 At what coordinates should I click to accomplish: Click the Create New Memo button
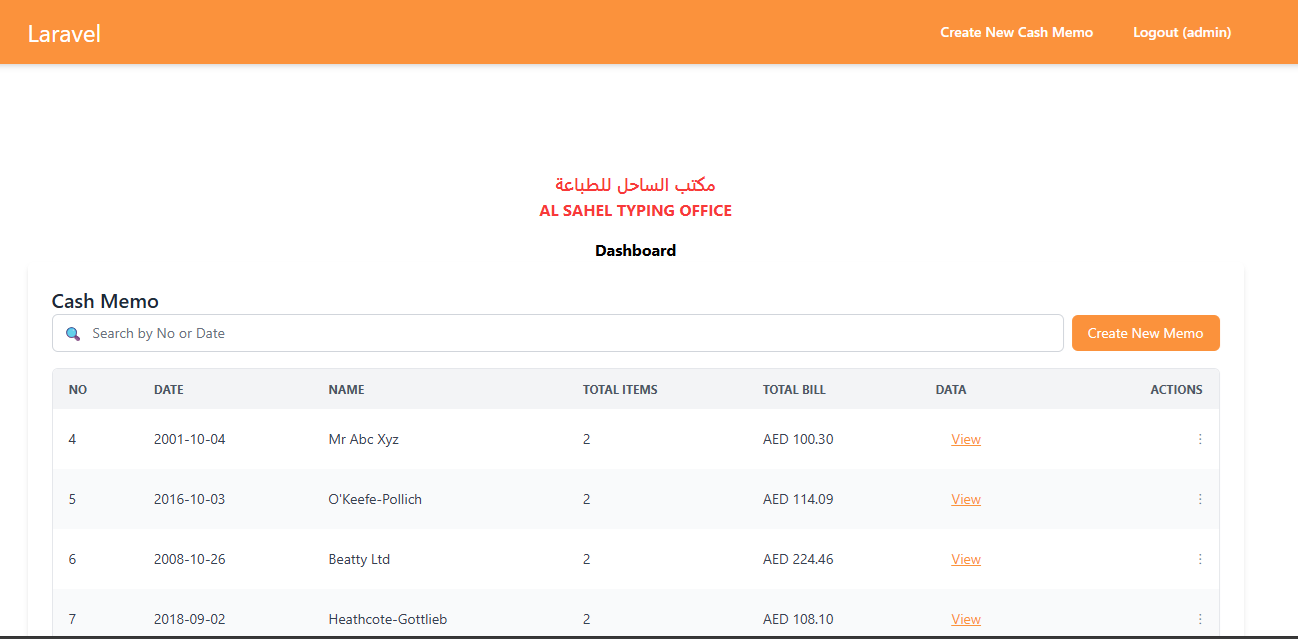[1145, 332]
